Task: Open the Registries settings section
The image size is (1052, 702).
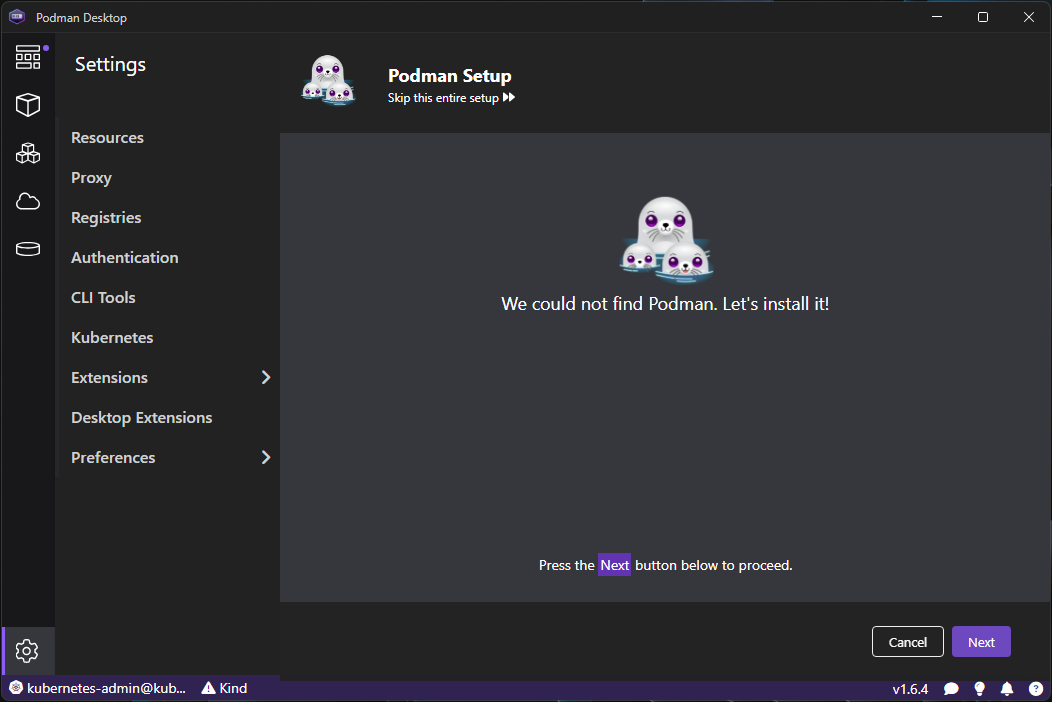Action: [106, 217]
